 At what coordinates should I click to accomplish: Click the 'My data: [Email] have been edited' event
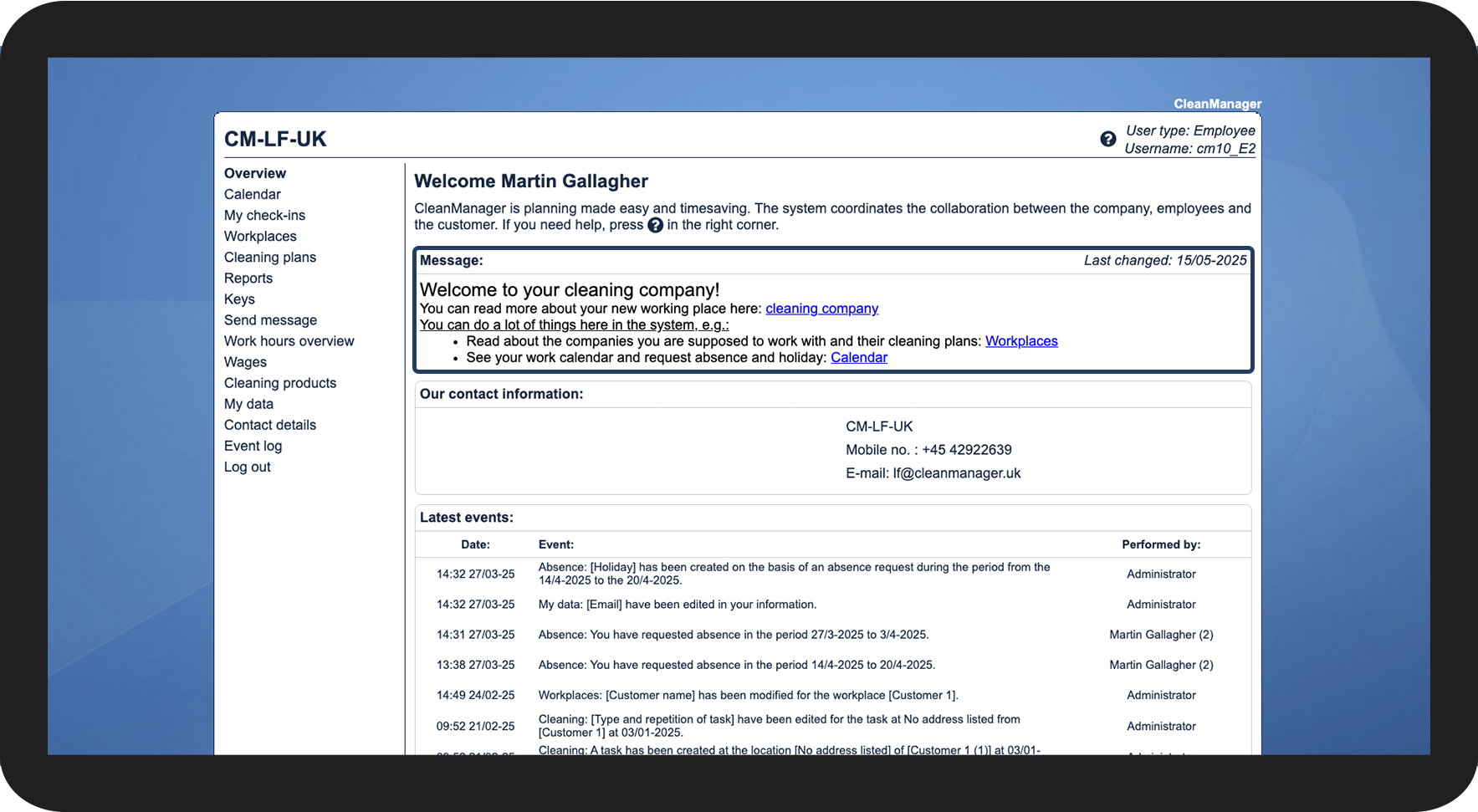(x=678, y=604)
